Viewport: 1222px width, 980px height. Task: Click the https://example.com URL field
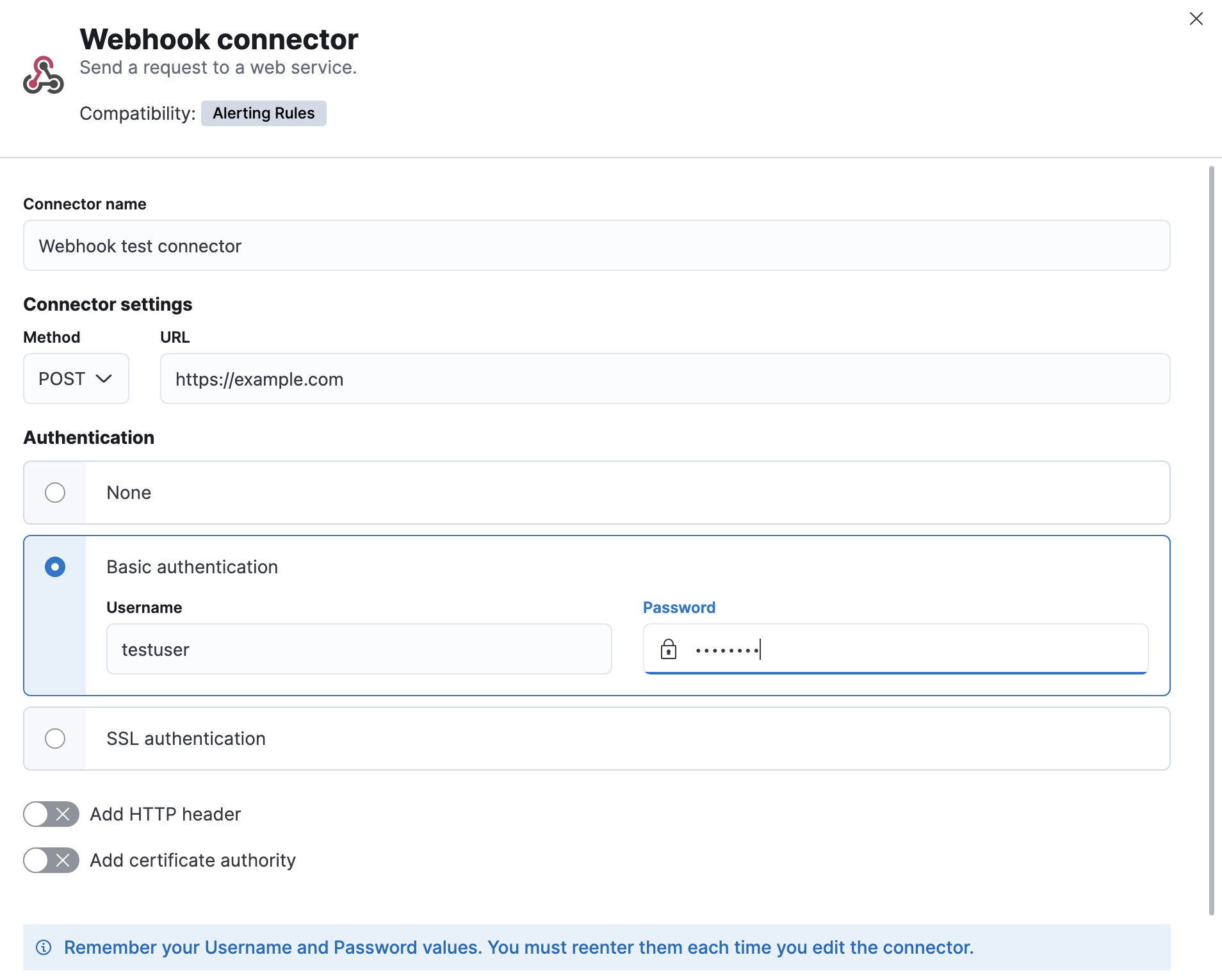click(665, 379)
